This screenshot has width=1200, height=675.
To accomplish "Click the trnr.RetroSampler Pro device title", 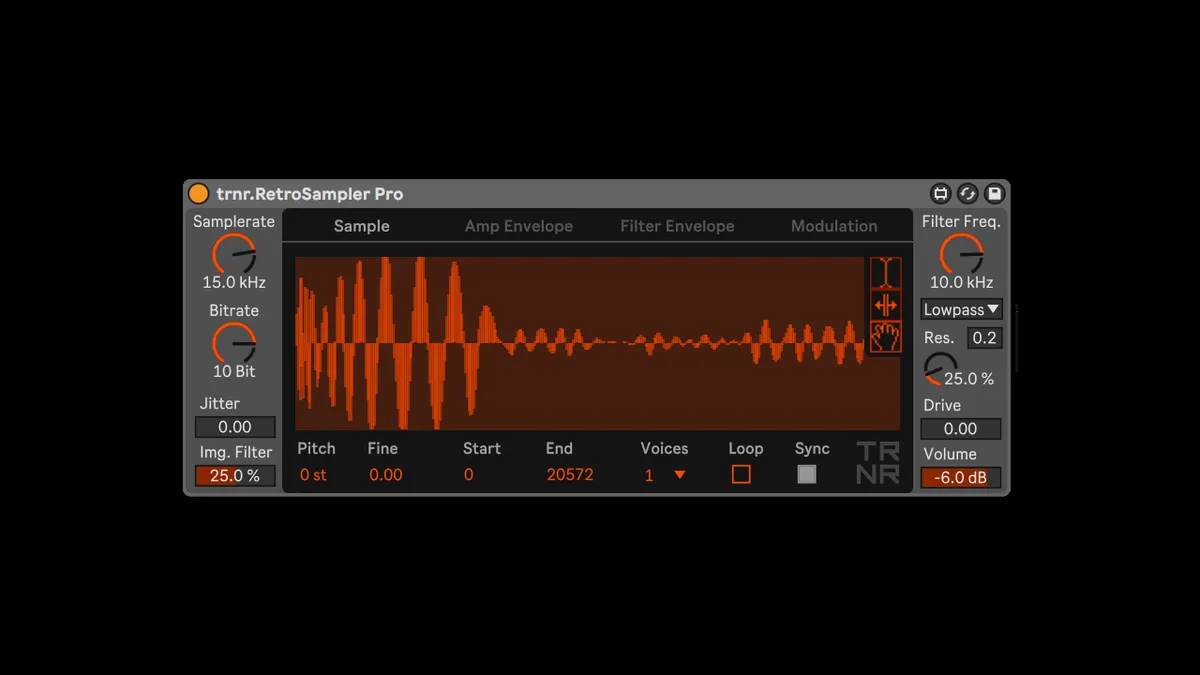I will click(x=310, y=194).
